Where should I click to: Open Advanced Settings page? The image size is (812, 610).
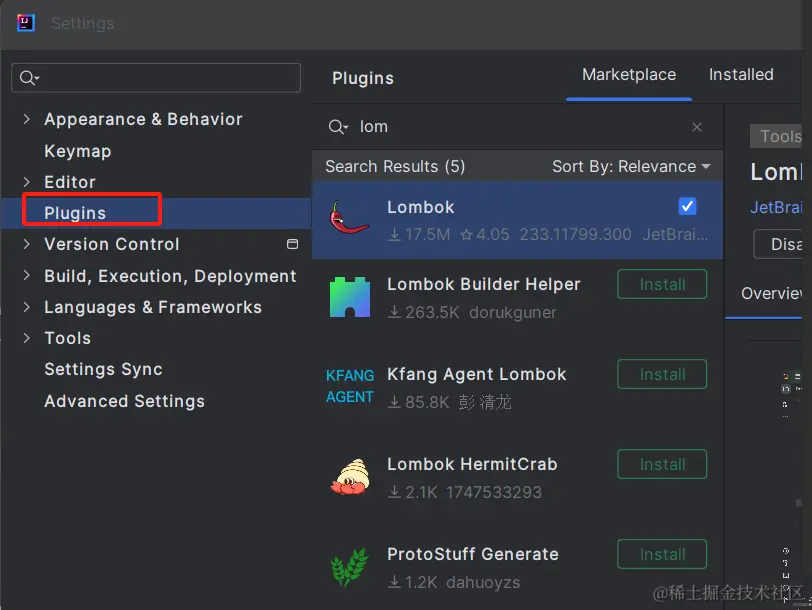(124, 401)
